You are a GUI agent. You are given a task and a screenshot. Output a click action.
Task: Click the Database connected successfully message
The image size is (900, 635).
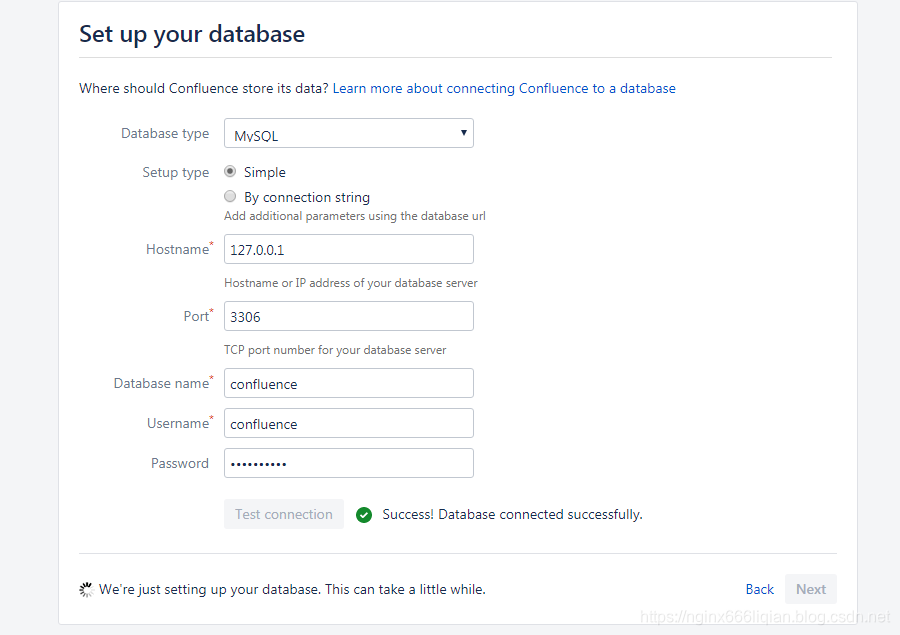click(512, 515)
